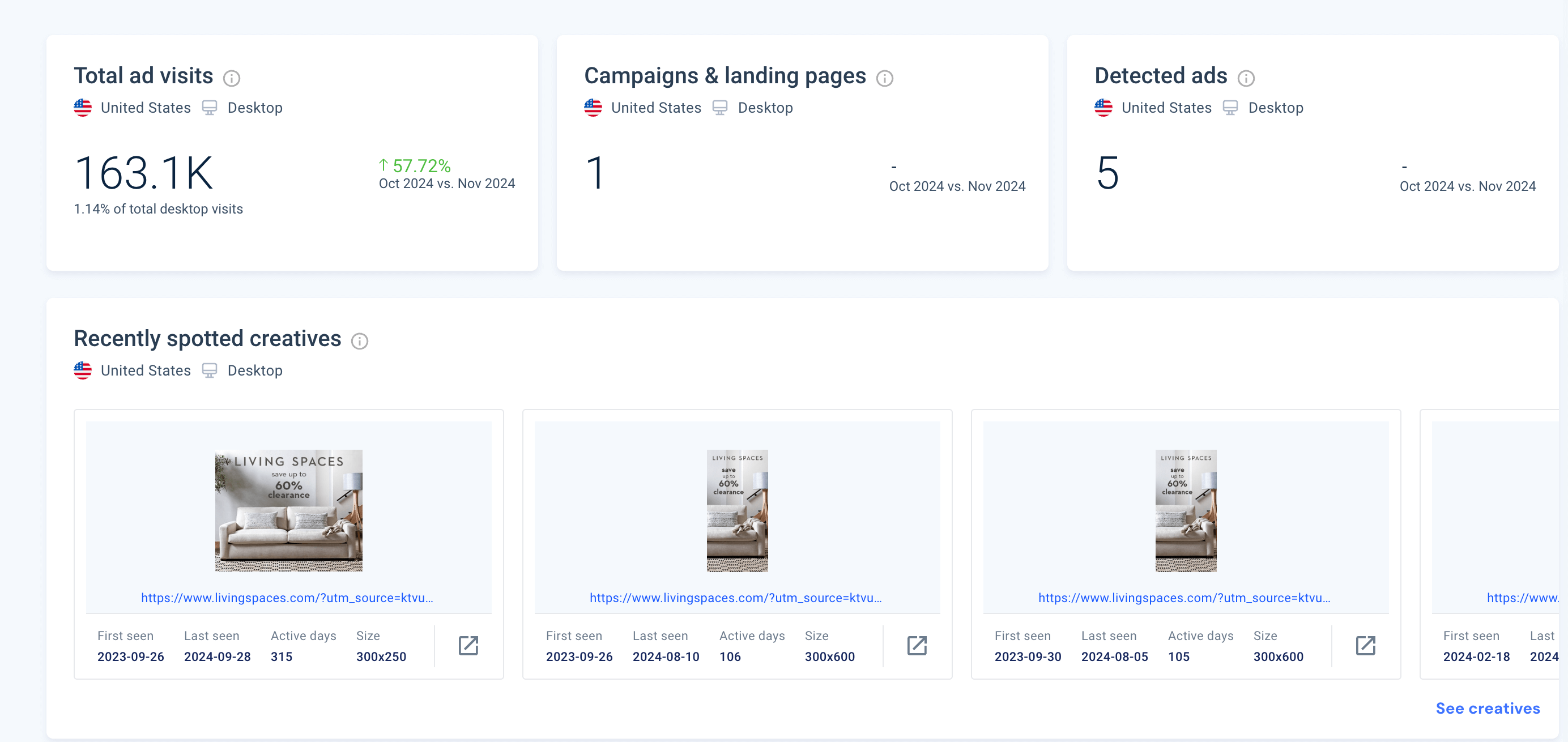Open external link icon on the 106-day creative card

tap(917, 645)
